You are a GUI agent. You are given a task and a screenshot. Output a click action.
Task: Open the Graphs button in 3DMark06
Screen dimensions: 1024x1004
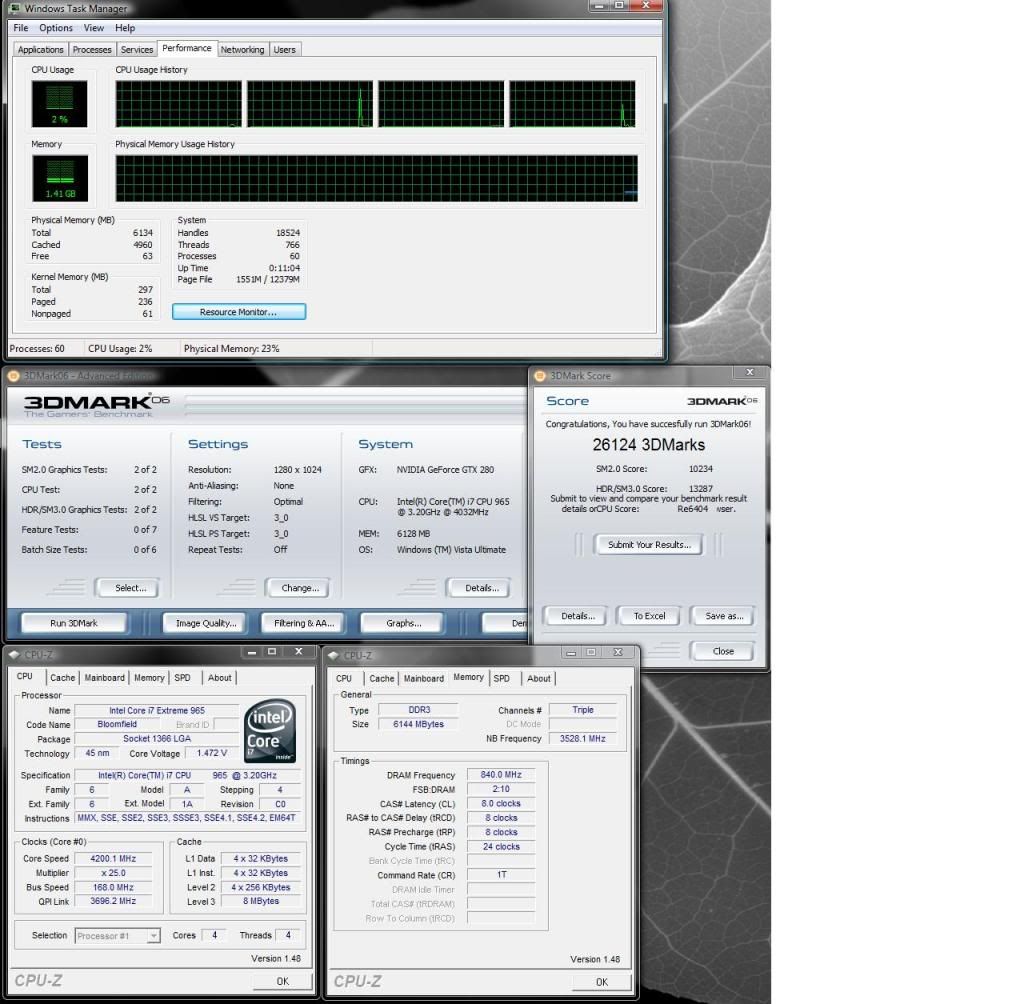point(404,623)
